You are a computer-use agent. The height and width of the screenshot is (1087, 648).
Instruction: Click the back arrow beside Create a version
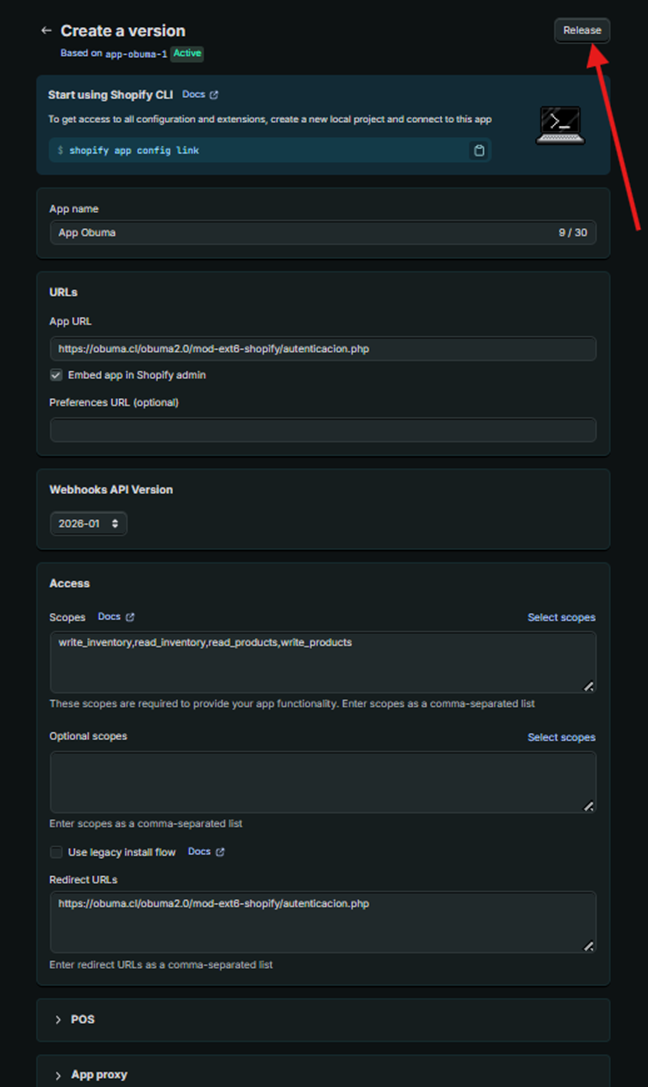[x=46, y=31]
